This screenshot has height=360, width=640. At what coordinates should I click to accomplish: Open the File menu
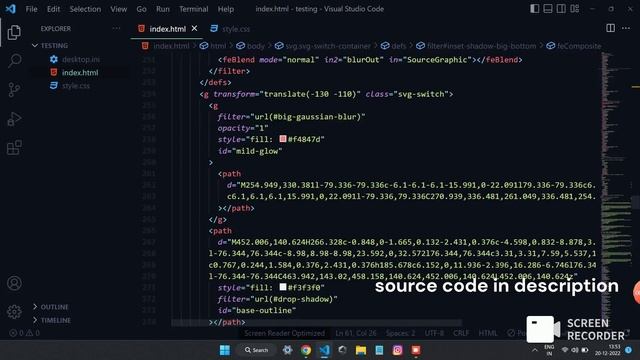coord(31,9)
